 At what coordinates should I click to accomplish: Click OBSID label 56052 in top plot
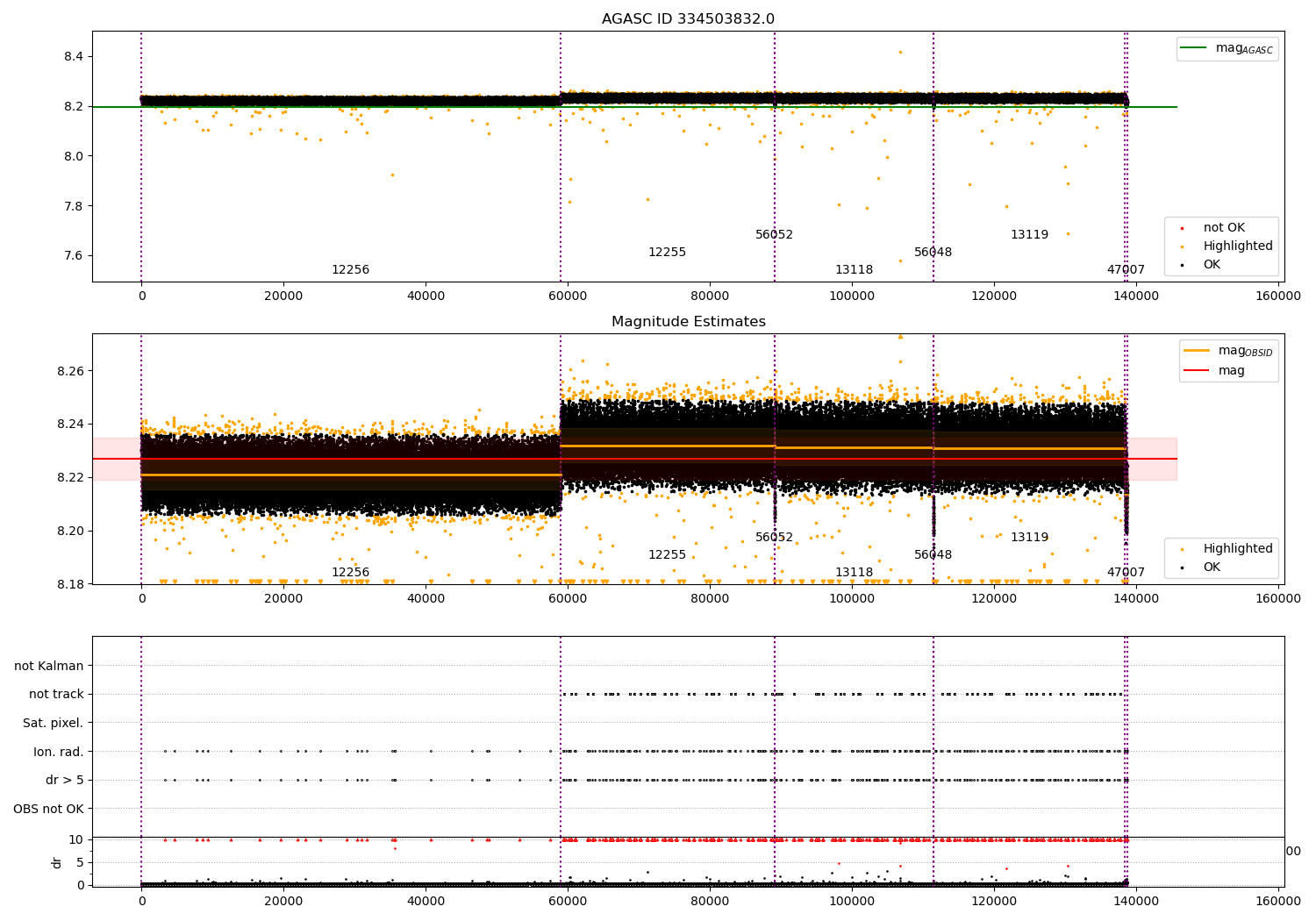click(774, 235)
